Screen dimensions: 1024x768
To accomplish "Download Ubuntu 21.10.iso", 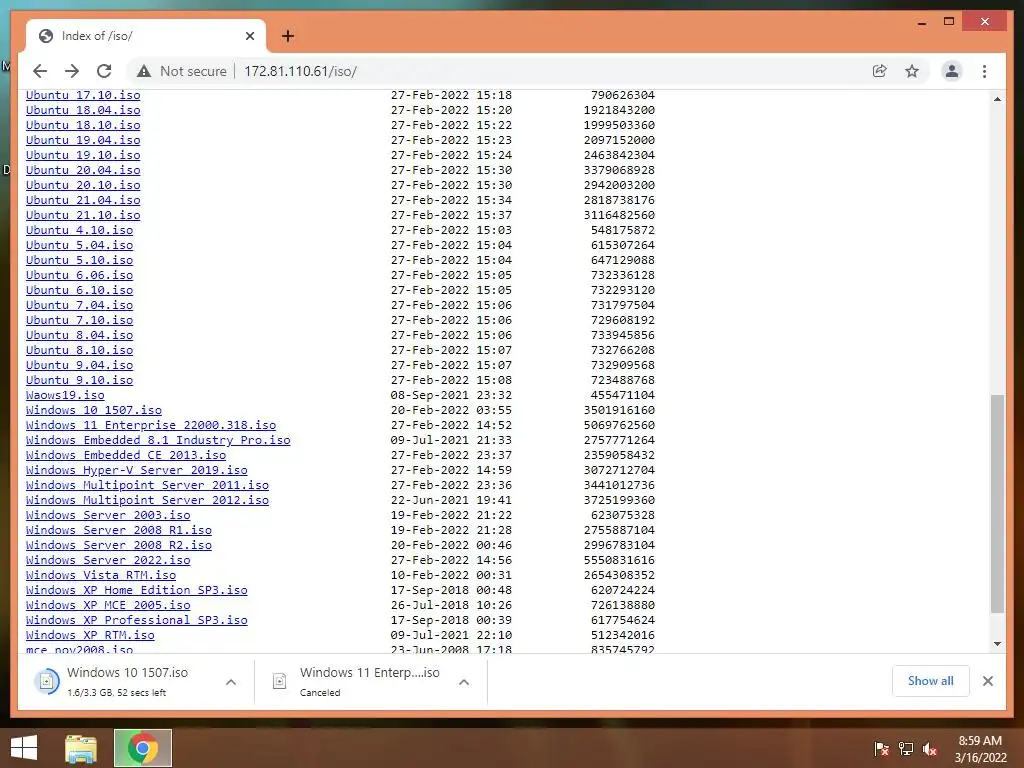I will coord(83,216).
